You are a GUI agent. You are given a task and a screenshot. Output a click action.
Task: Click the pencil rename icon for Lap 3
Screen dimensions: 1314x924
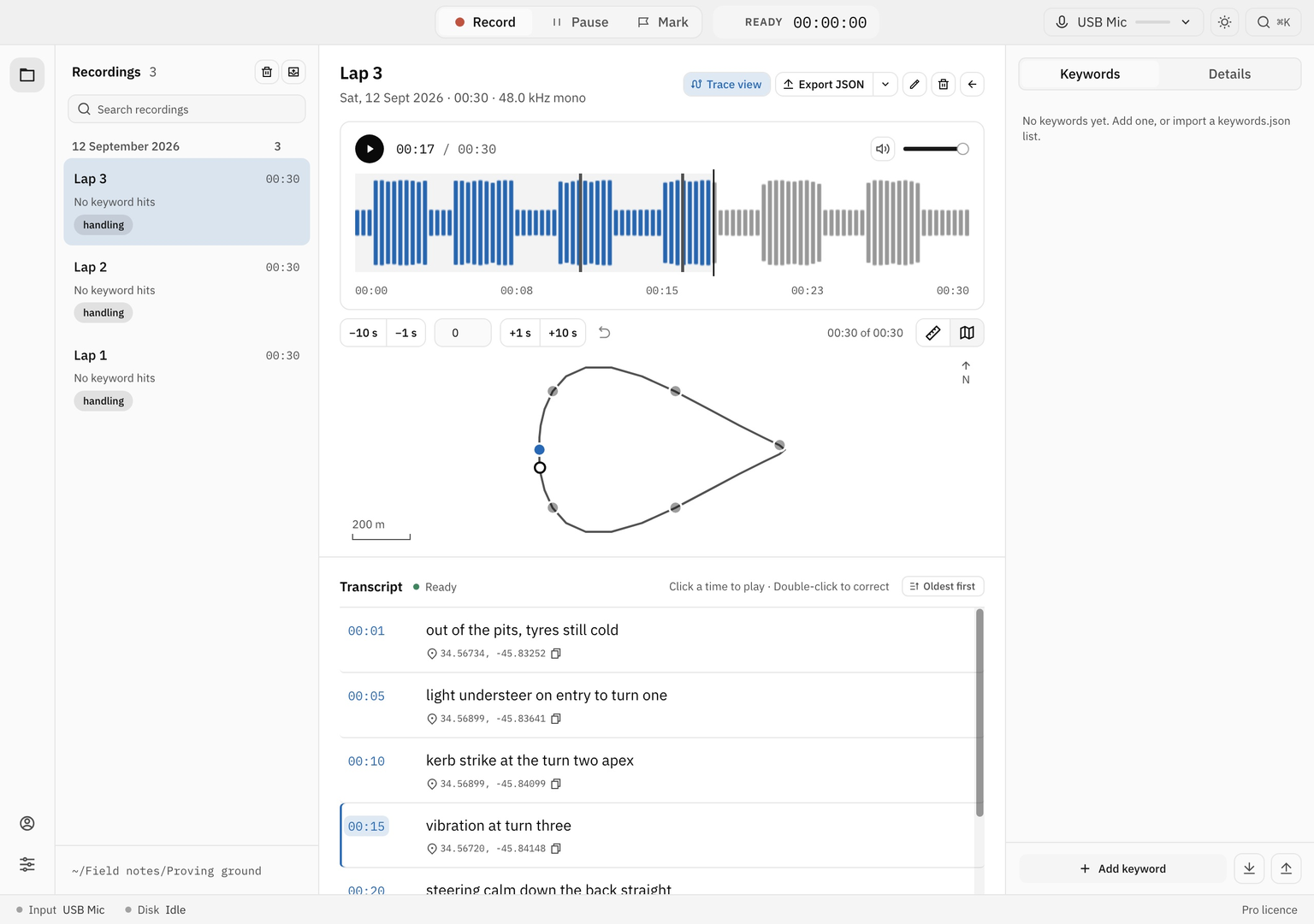[914, 84]
